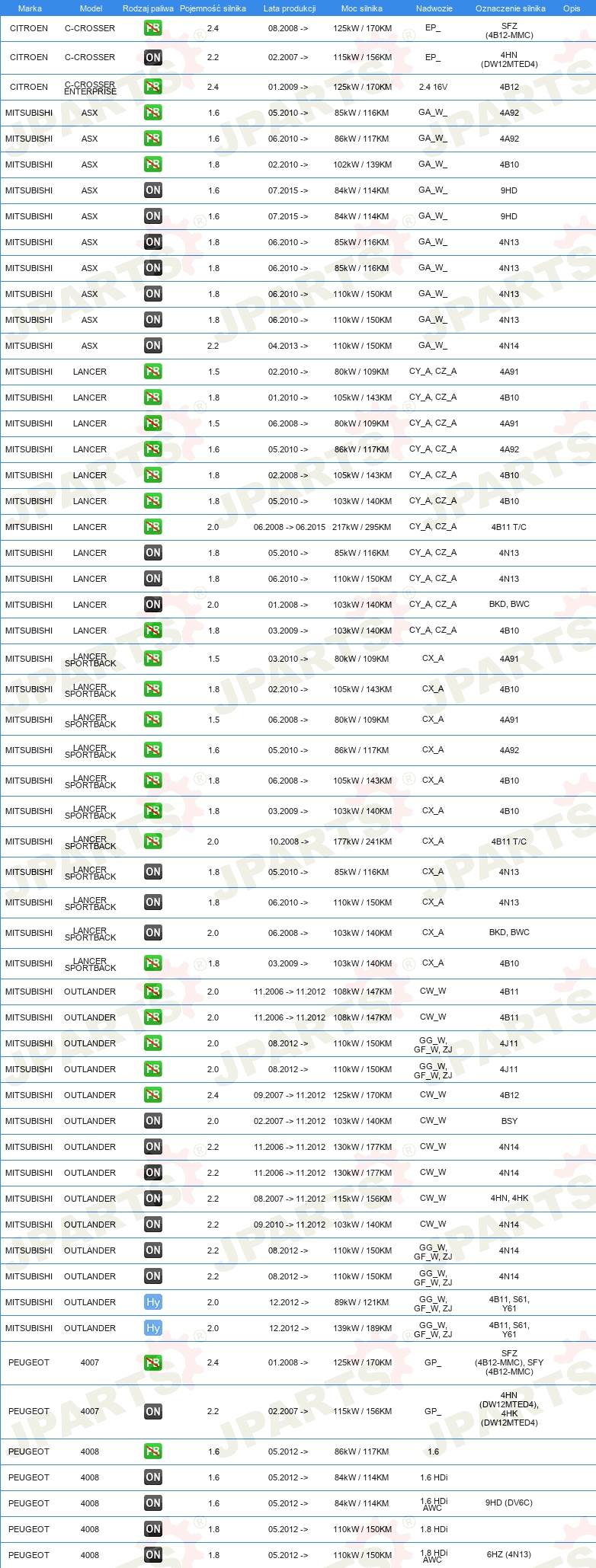Click the EP_ body cell in Citroen C-Crosser 2.2 row
The image size is (596, 1568).
point(433,58)
